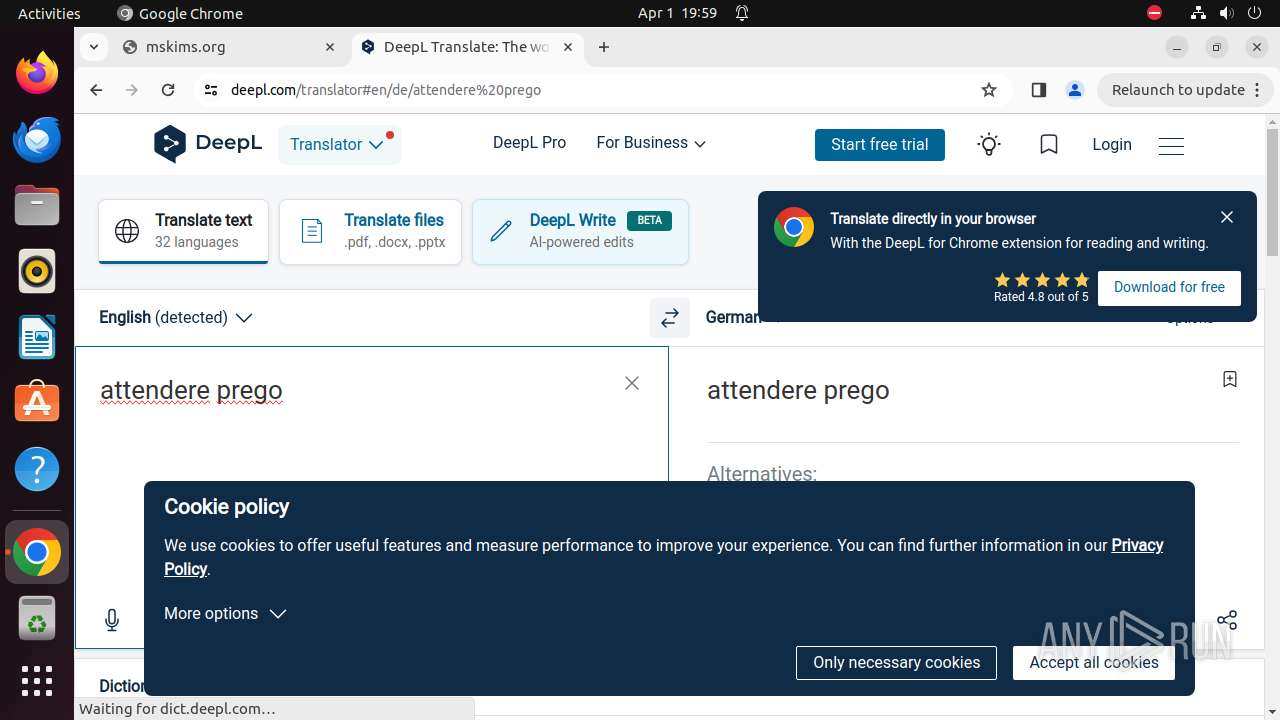Open LibreOffice Writer from dock
The width and height of the screenshot is (1280, 720).
coord(37,337)
